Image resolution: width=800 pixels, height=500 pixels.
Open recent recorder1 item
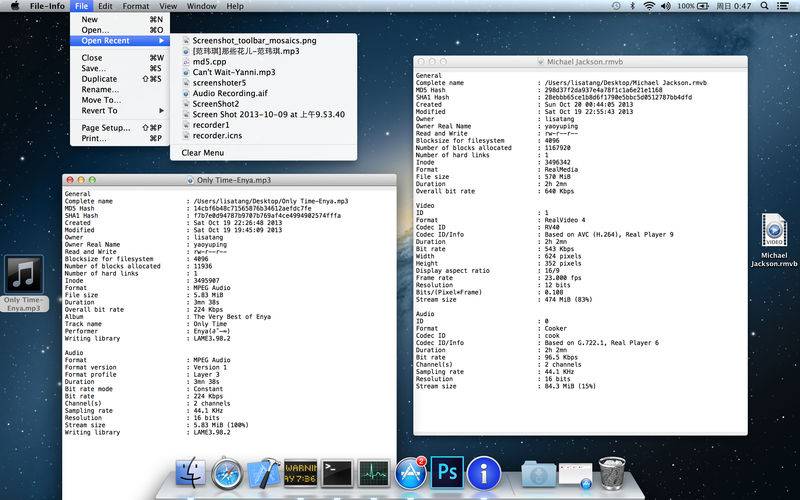(263, 125)
